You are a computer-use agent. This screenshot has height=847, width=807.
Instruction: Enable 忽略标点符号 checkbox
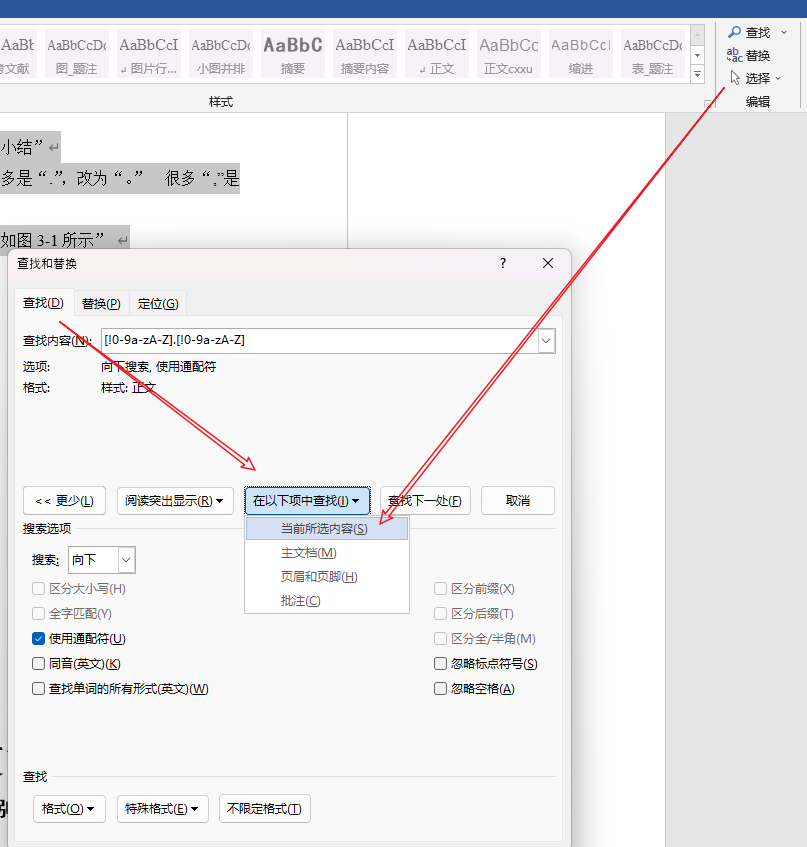coord(440,663)
